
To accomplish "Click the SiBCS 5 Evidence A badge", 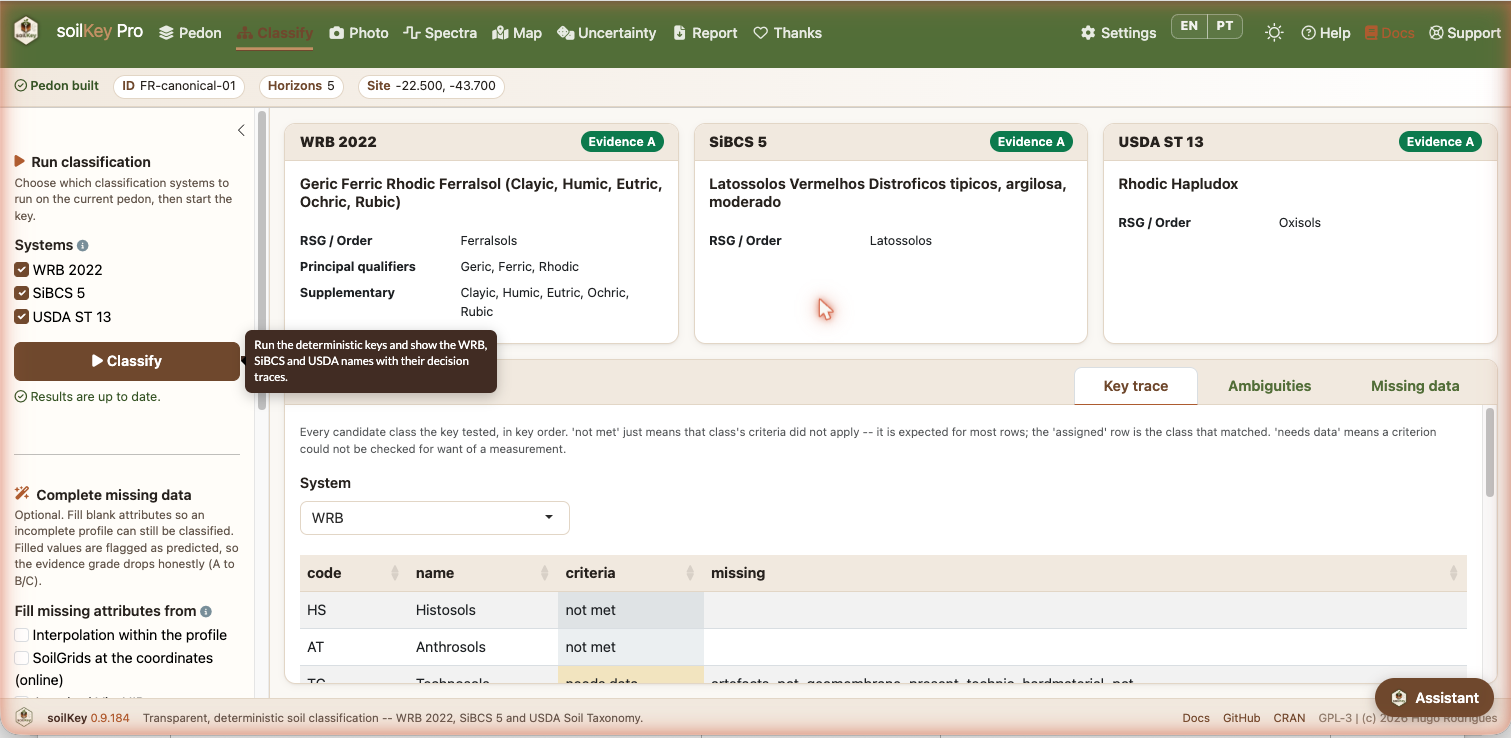I will click(1031, 142).
